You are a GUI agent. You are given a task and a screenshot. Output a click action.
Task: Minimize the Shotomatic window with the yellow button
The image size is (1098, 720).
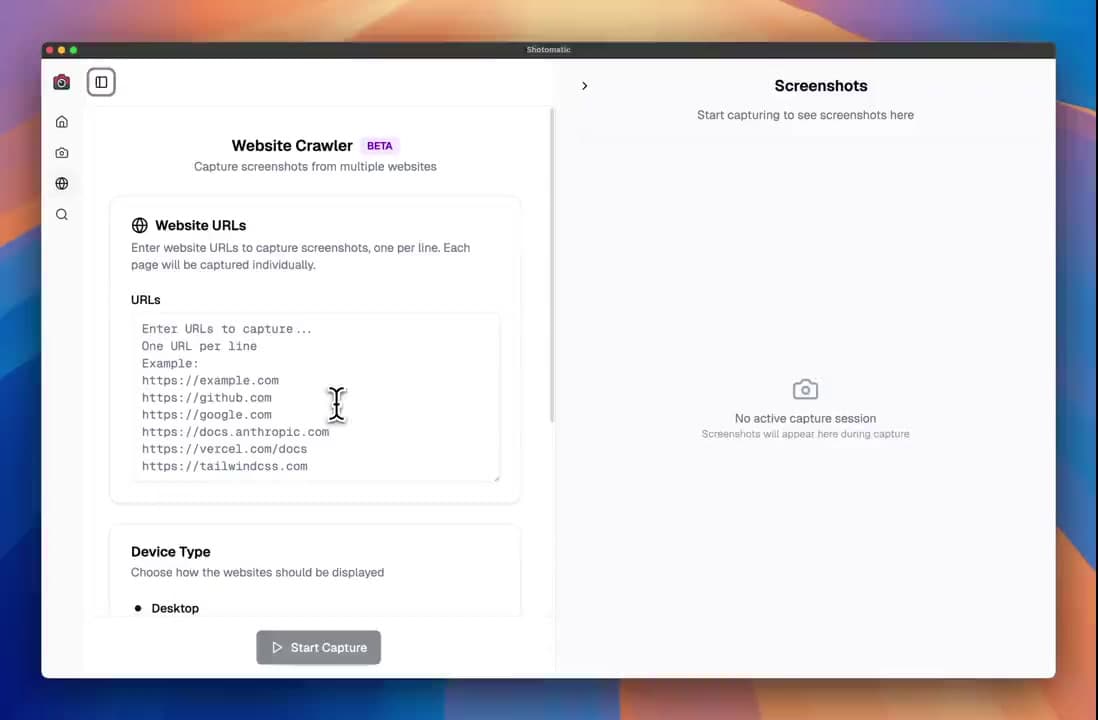(61, 49)
